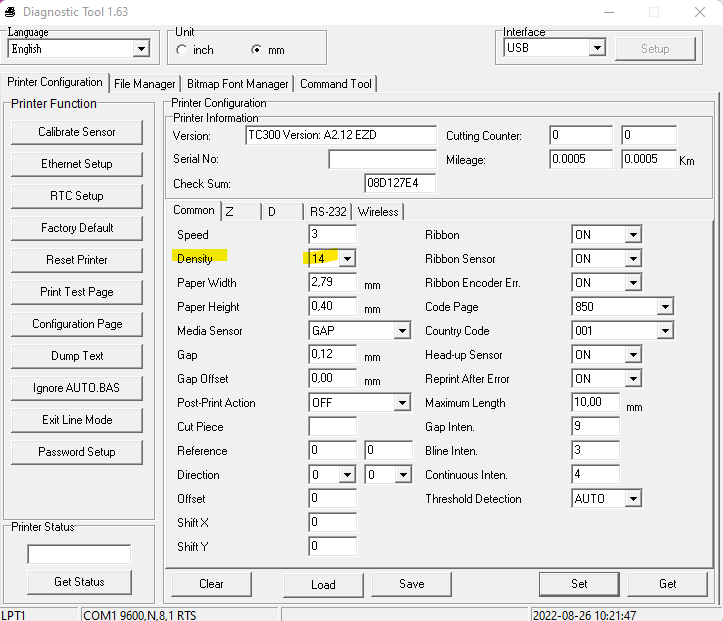Screen dimensions: 723x621
Task: Select the D settings tab
Action: click(282, 212)
